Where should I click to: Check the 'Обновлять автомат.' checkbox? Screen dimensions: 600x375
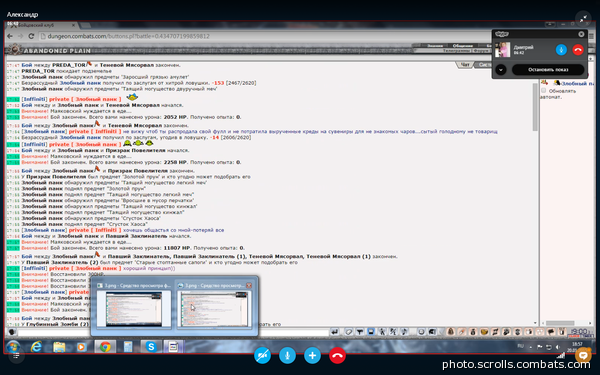tap(543, 91)
